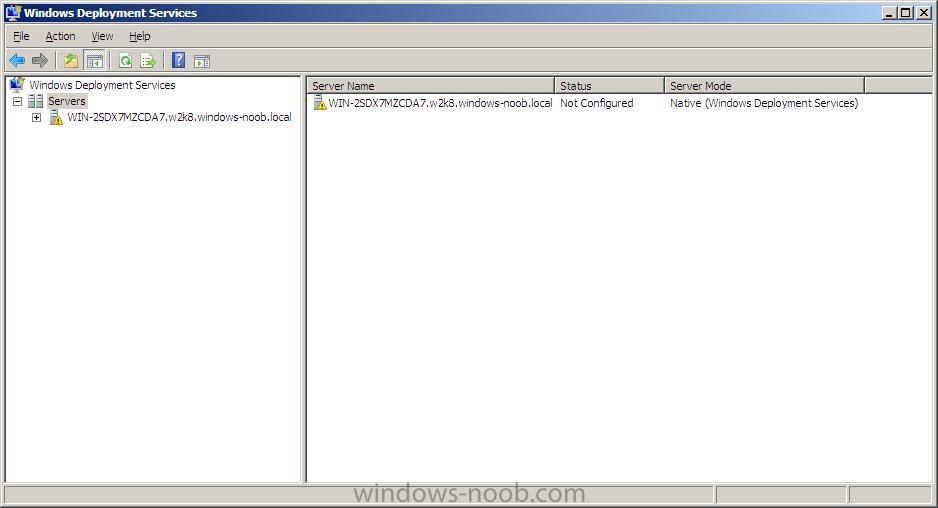Open the File menu
Viewport: 938px width, 508px height.
coord(21,36)
